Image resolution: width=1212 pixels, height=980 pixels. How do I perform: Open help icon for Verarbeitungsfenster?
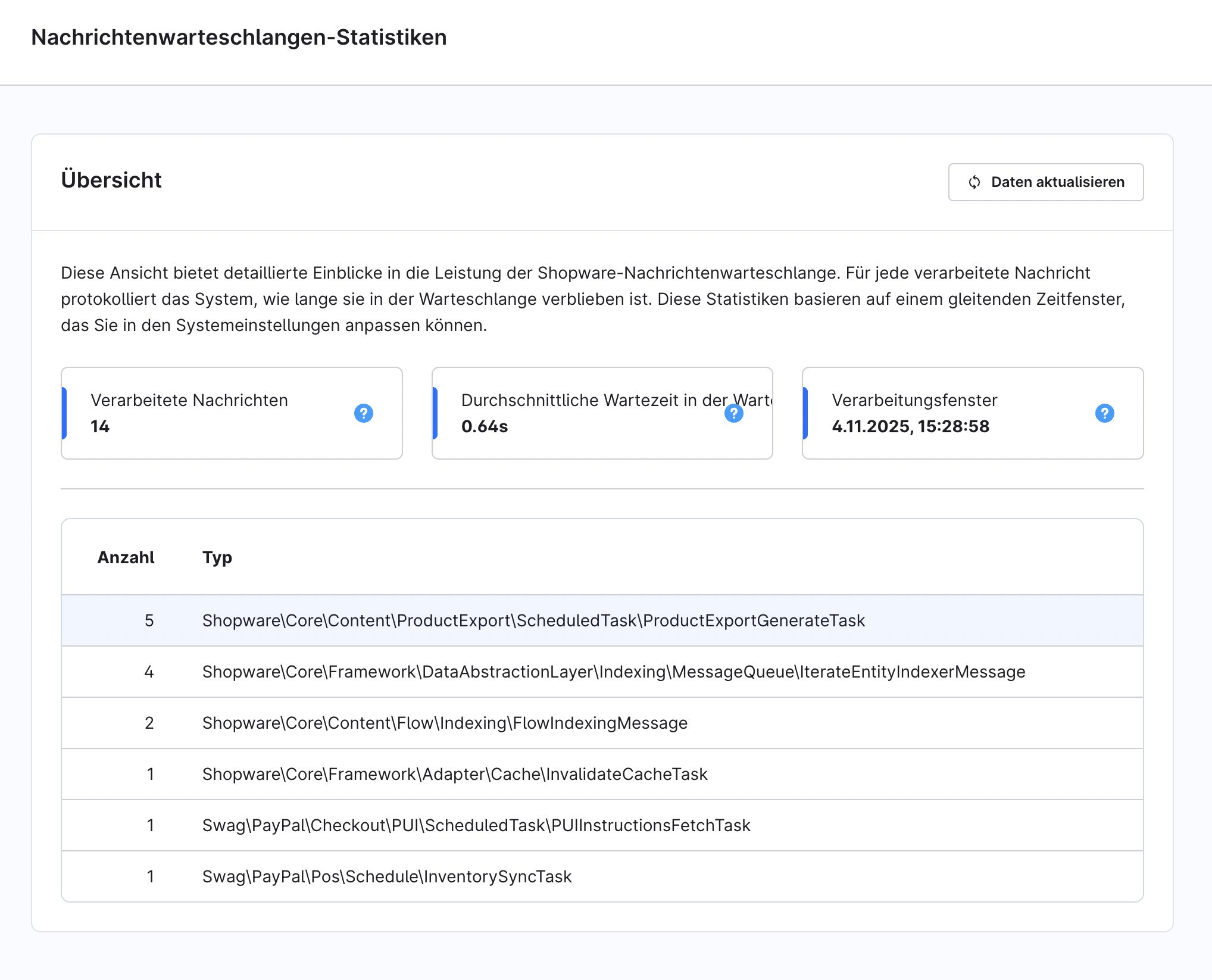[x=1104, y=413]
